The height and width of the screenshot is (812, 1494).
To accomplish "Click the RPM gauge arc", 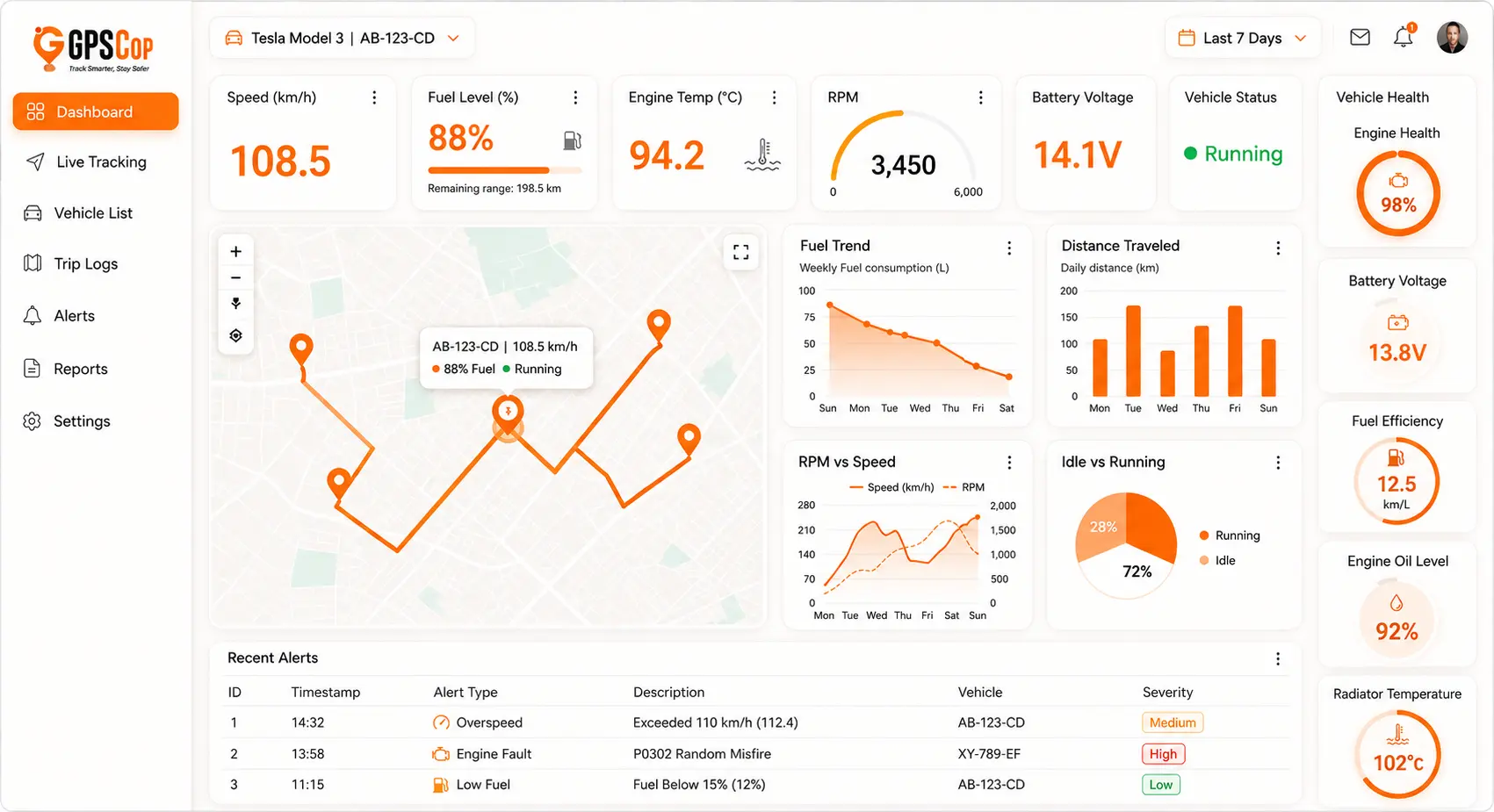I will [903, 145].
